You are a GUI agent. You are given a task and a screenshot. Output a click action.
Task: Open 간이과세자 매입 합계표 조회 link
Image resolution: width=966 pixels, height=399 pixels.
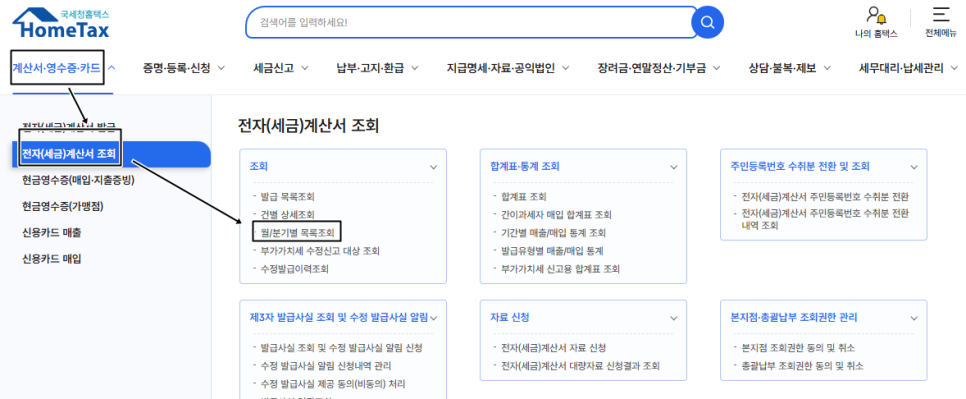click(556, 215)
